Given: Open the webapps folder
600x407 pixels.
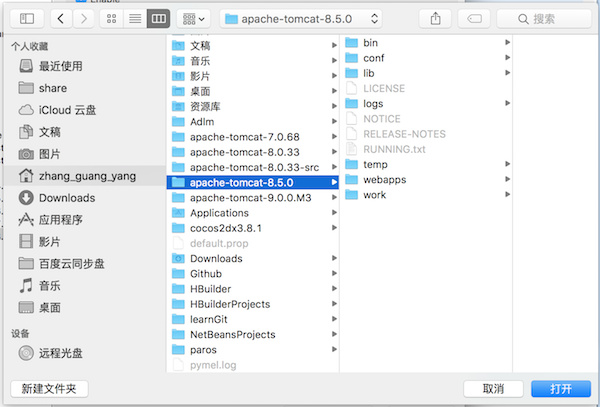Looking at the screenshot, I should (x=426, y=179).
